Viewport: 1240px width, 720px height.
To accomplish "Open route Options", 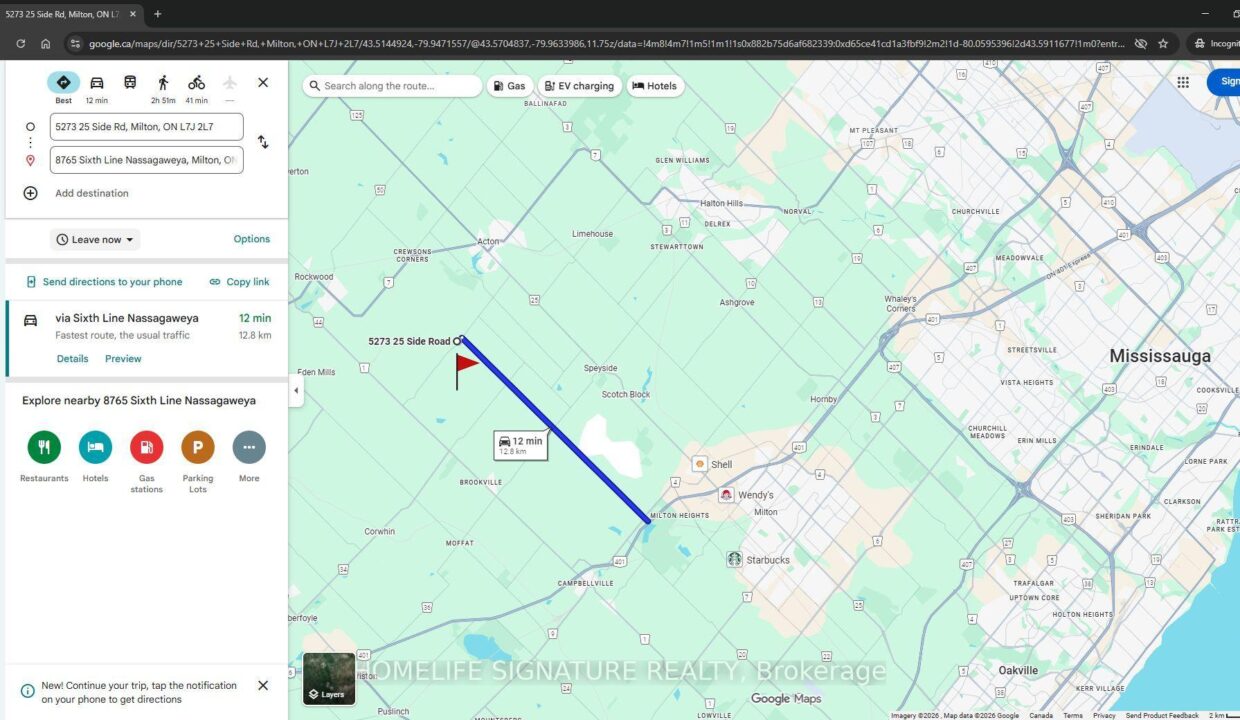I will coord(252,239).
